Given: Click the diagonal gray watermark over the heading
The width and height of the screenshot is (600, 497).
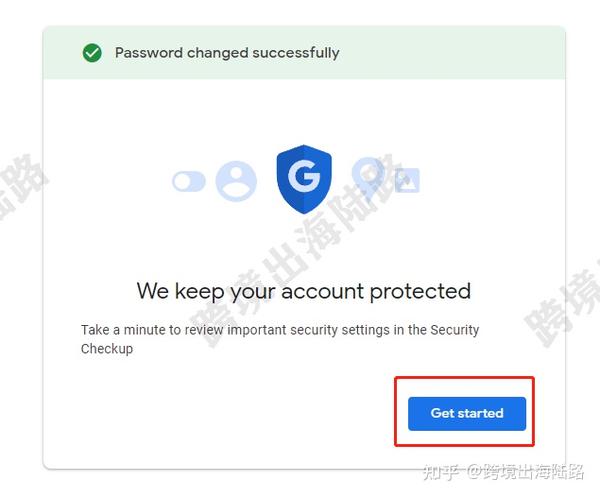Looking at the screenshot, I should [295, 251].
